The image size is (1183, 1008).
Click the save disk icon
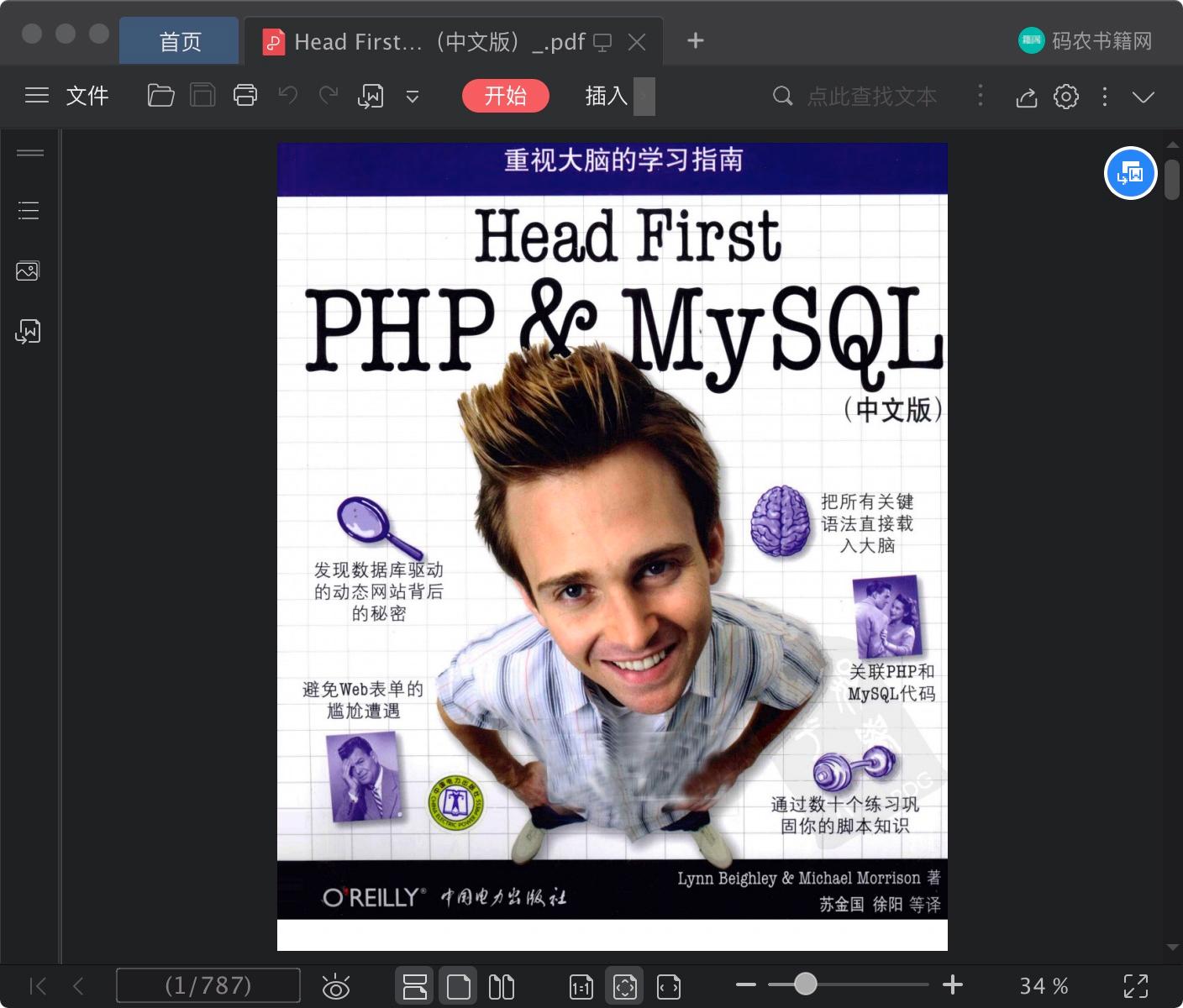(202, 96)
